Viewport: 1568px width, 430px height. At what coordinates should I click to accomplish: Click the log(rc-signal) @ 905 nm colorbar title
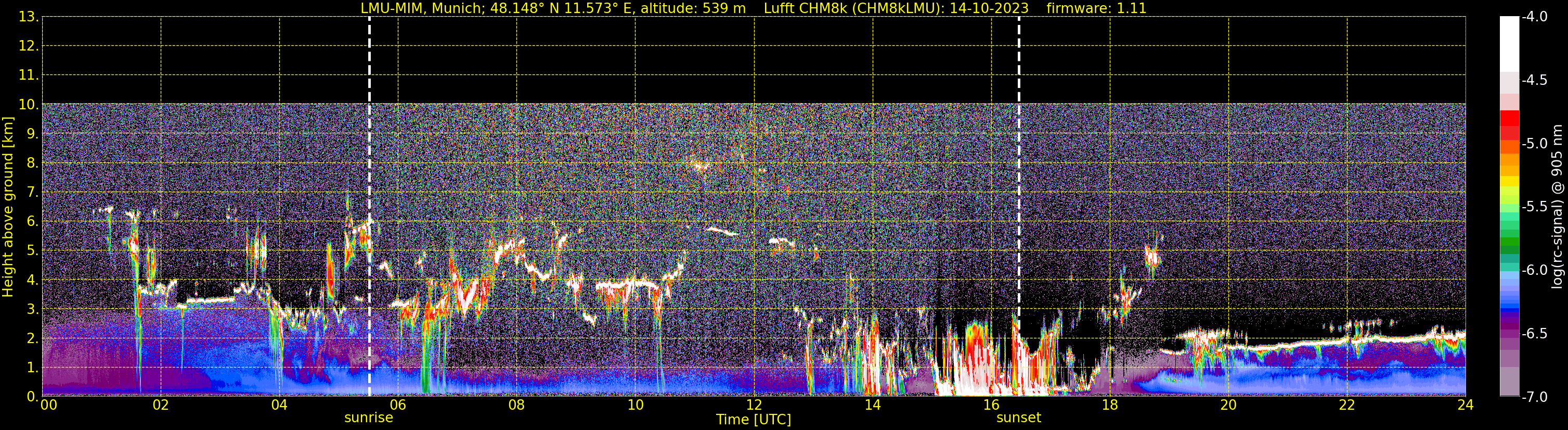[1558, 207]
